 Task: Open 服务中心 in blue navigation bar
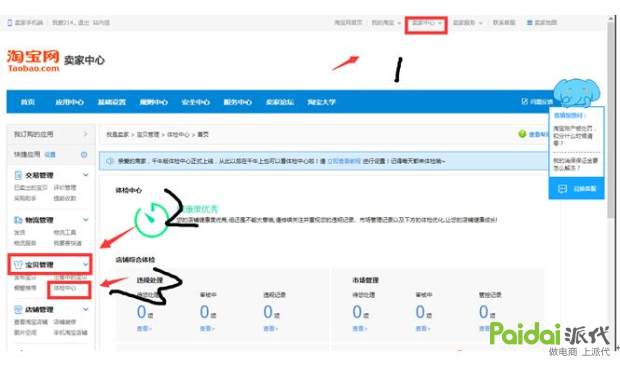point(237,102)
